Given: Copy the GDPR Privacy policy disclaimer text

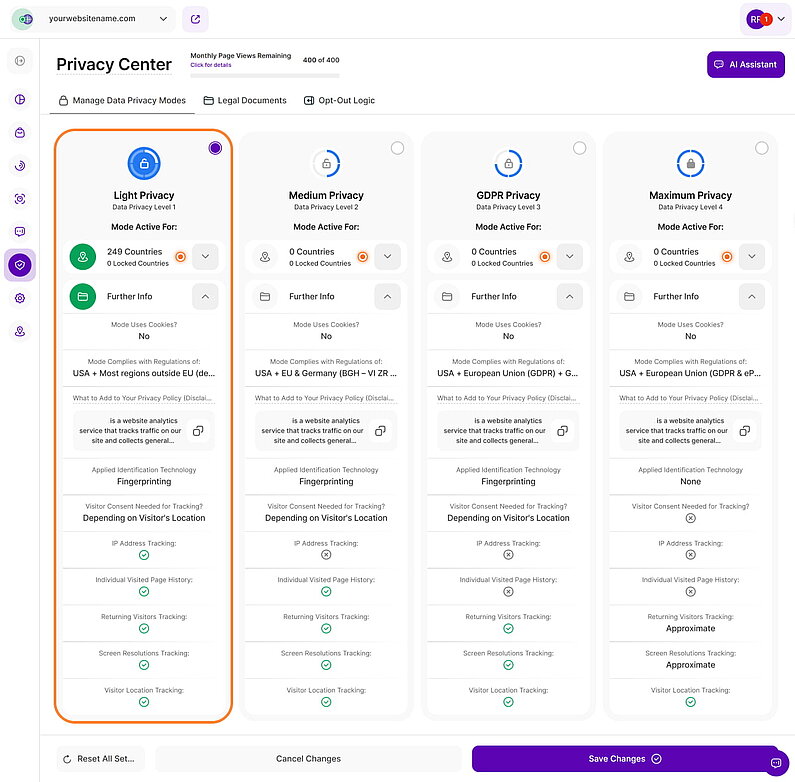Looking at the screenshot, I should (x=561, y=430).
